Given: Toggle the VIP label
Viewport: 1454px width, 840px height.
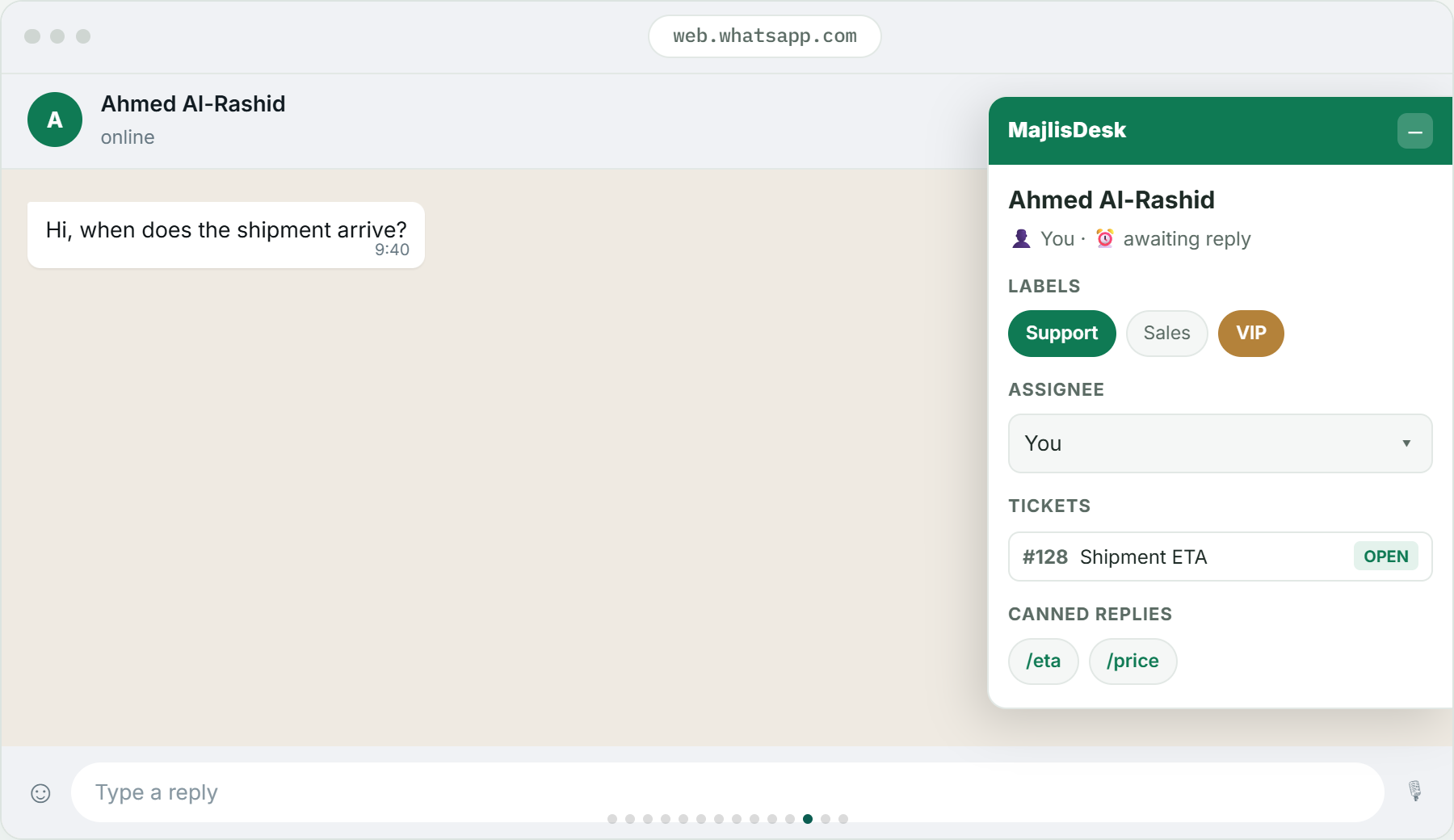Looking at the screenshot, I should point(1250,334).
